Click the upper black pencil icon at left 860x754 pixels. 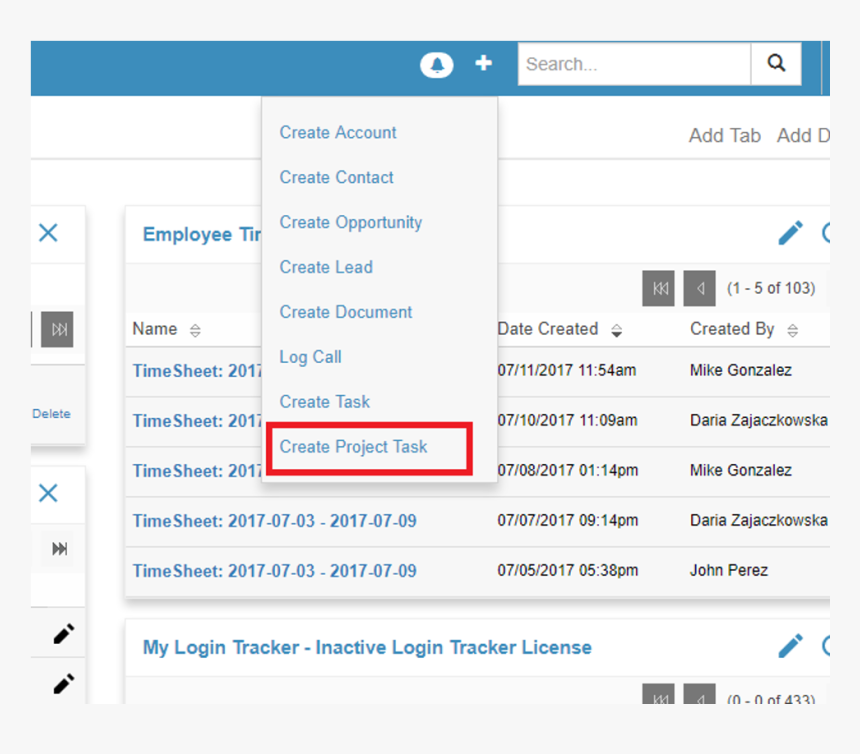click(x=64, y=634)
